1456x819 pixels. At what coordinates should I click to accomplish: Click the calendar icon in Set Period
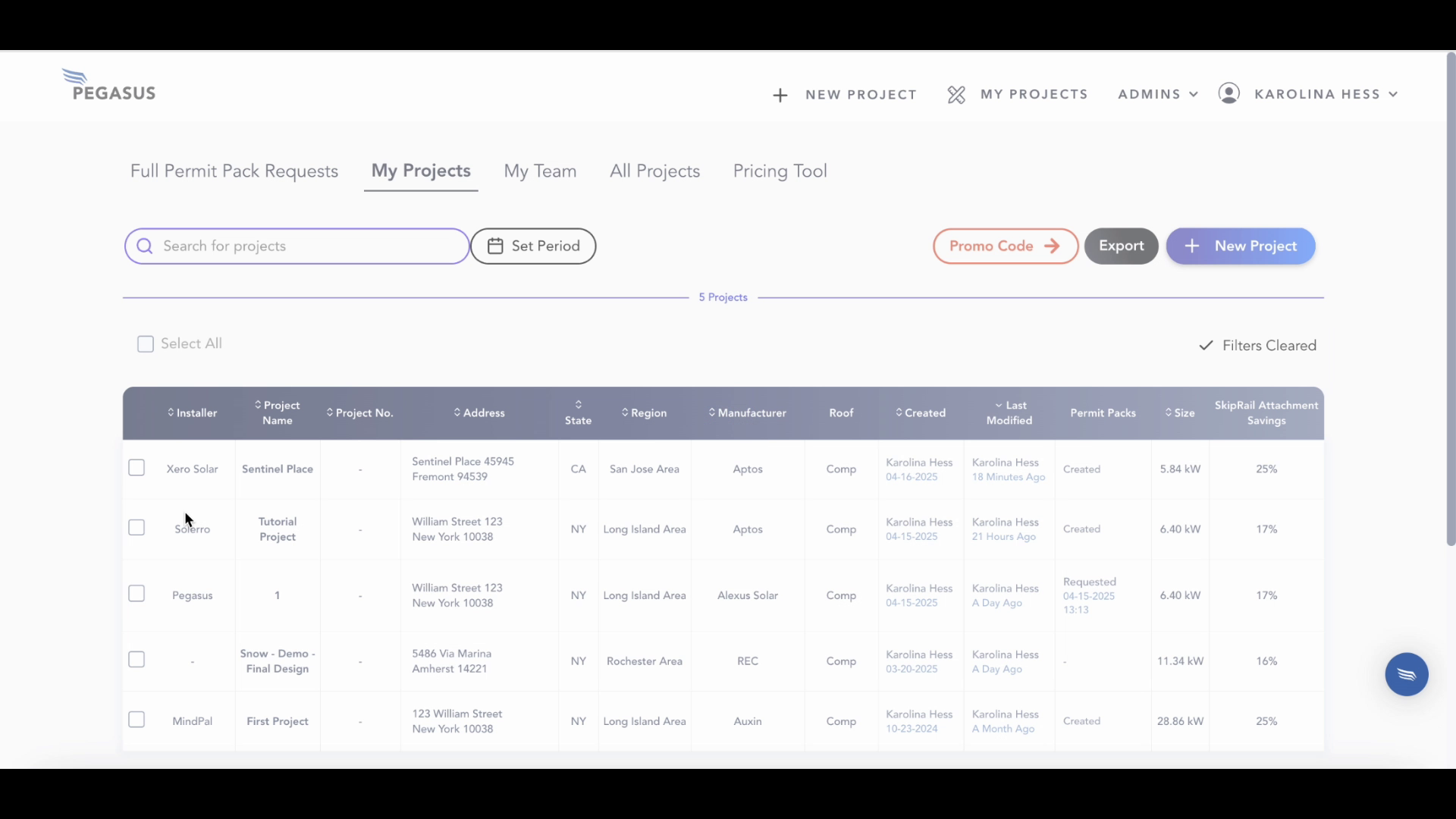point(495,246)
